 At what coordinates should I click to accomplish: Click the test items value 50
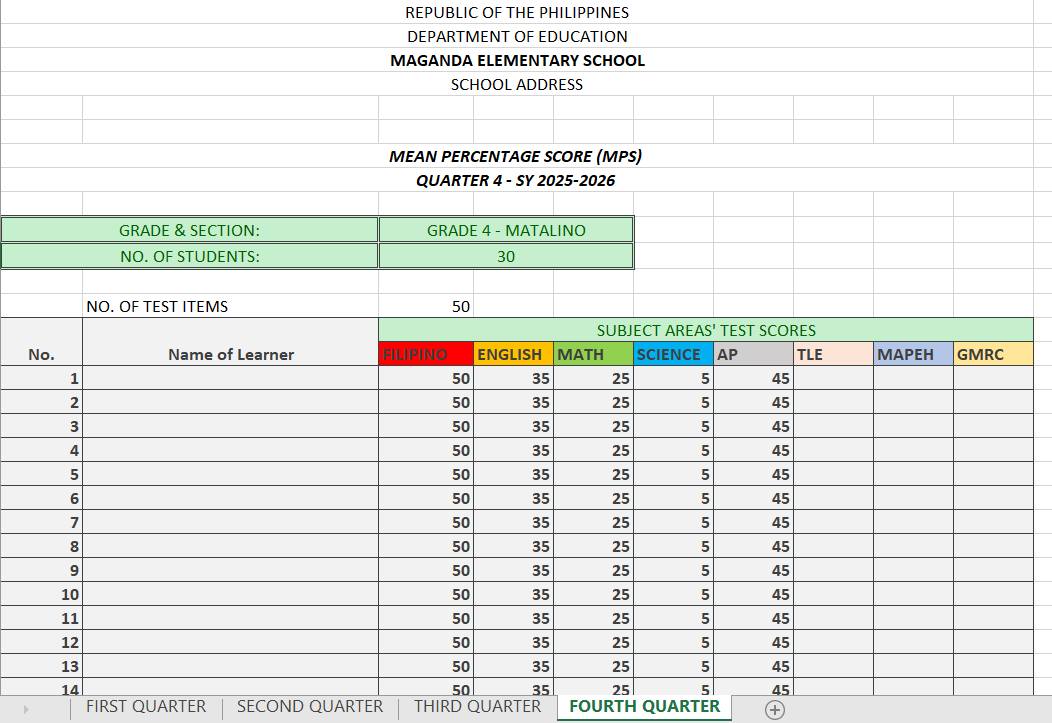[x=426, y=306]
